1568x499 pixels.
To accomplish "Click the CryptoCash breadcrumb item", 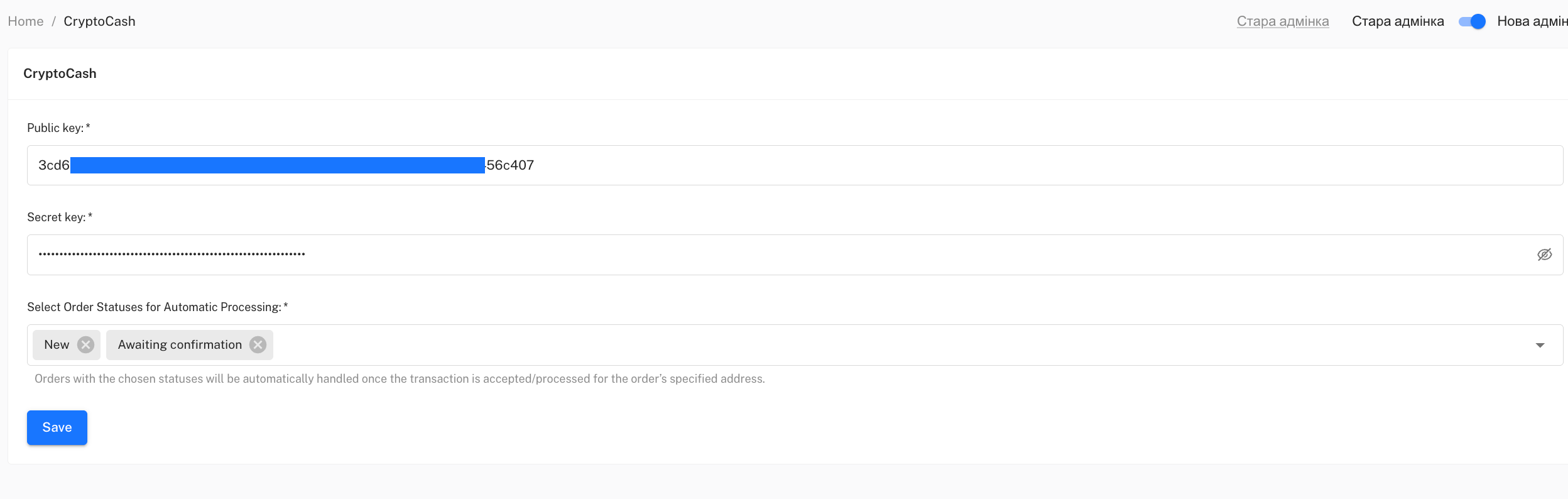I will coord(99,21).
